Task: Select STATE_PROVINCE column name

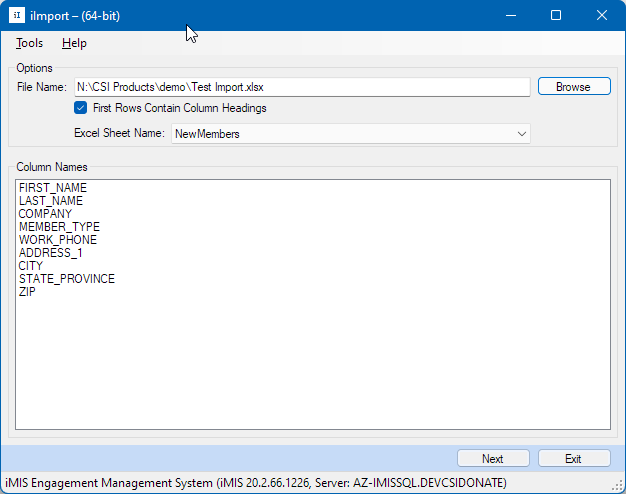Action: pyautogui.click(x=67, y=279)
